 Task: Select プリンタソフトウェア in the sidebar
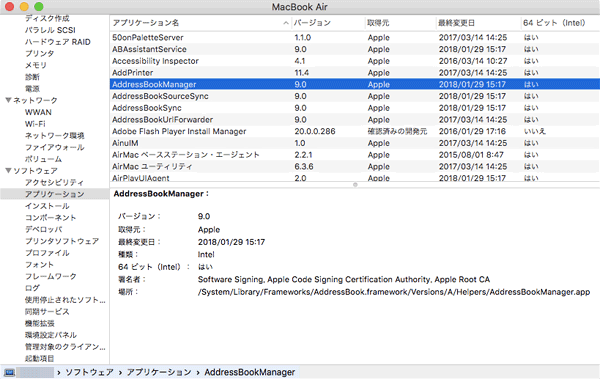pyautogui.click(x=62, y=241)
